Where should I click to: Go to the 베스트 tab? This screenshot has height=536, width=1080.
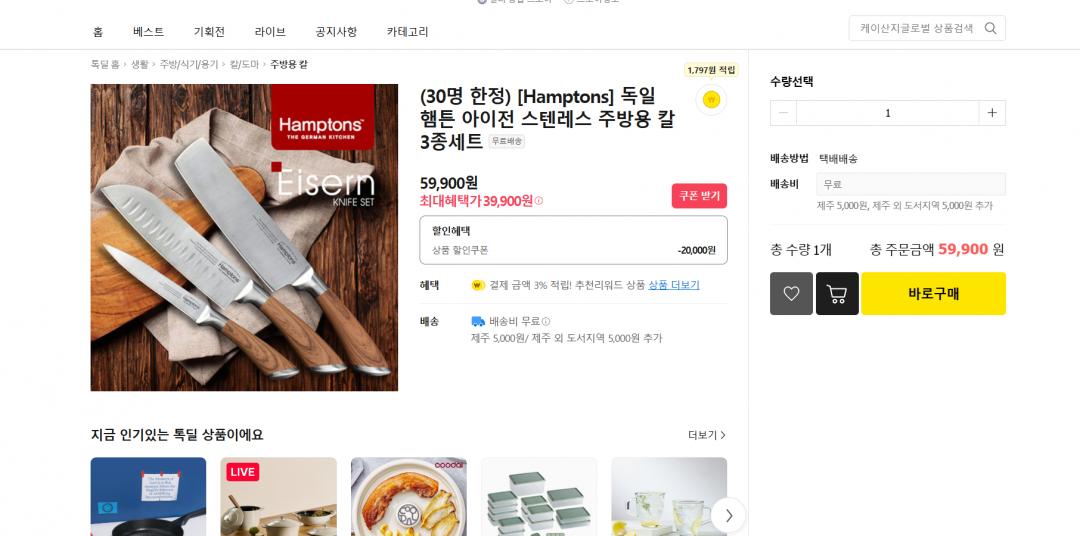click(x=149, y=32)
